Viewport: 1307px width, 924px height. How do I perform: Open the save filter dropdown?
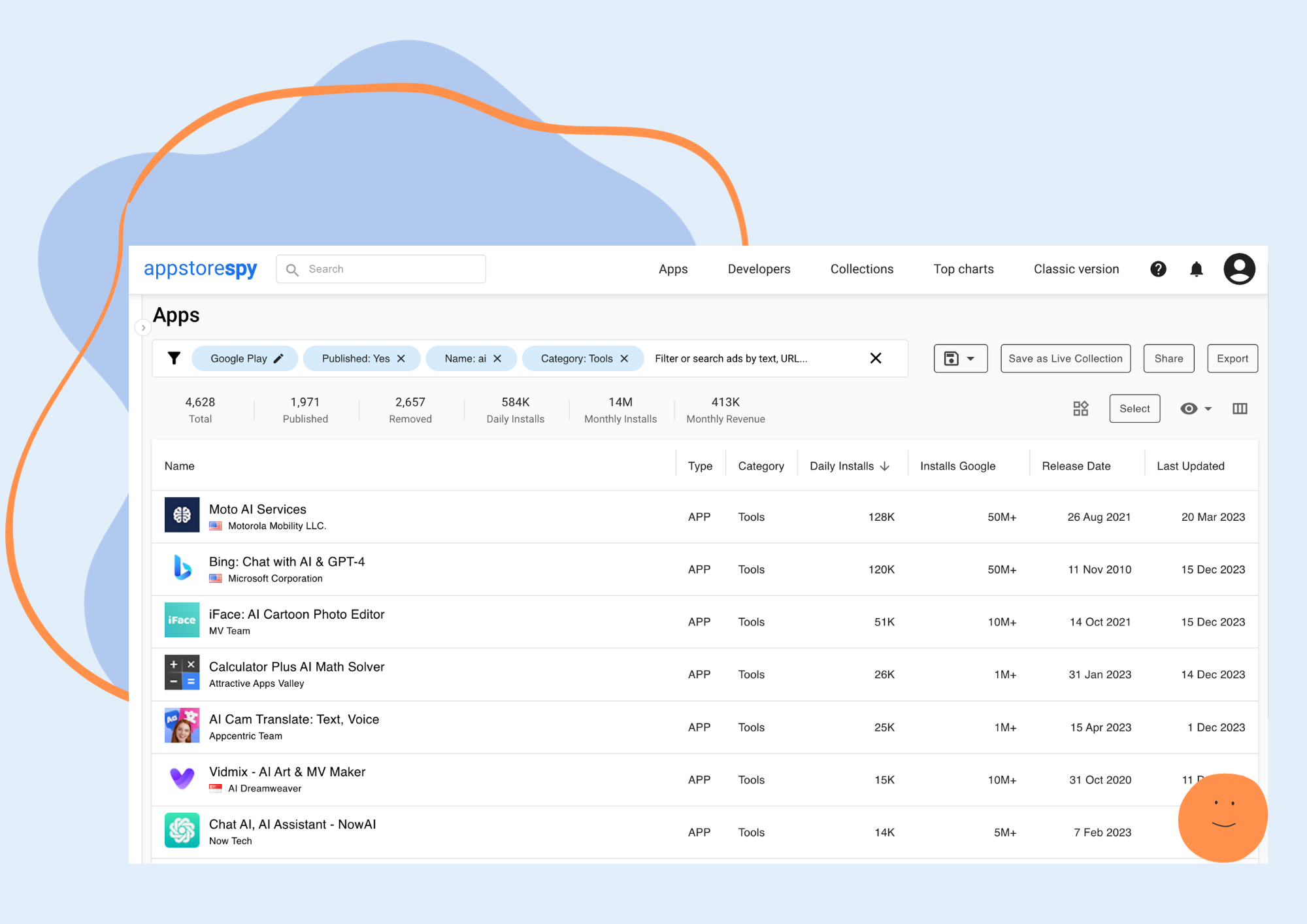(x=961, y=358)
